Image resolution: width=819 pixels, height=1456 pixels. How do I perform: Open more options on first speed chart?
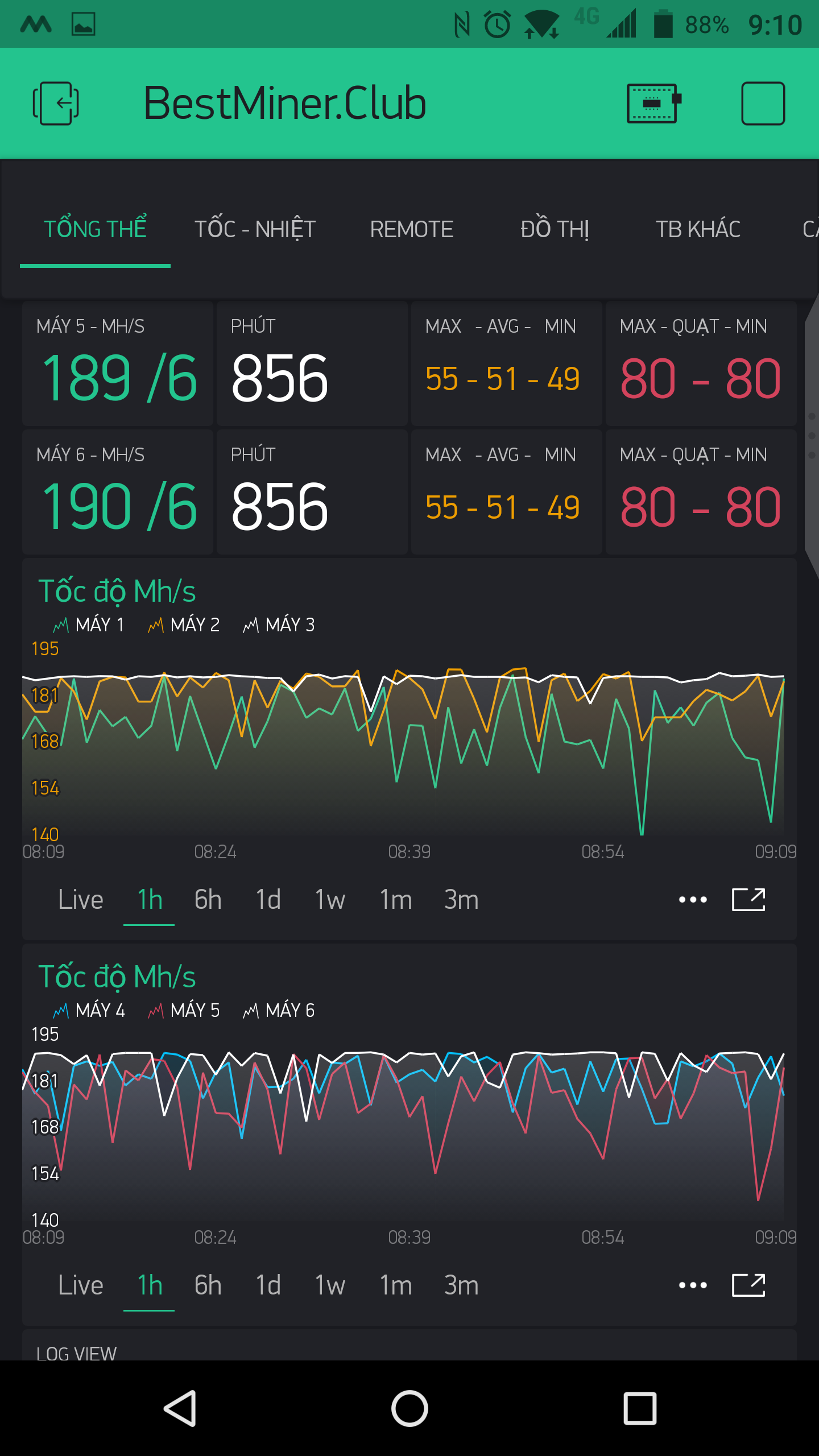point(693,900)
